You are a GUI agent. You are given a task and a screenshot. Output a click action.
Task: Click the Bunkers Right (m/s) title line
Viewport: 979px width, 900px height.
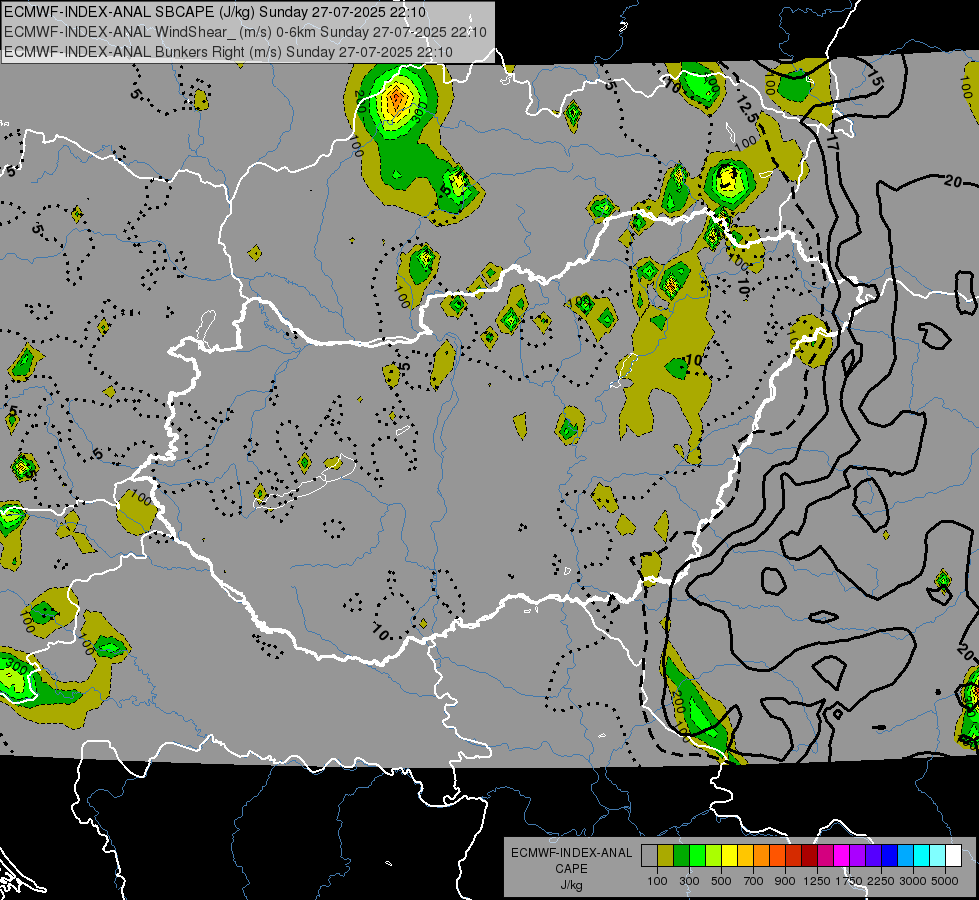(228, 51)
